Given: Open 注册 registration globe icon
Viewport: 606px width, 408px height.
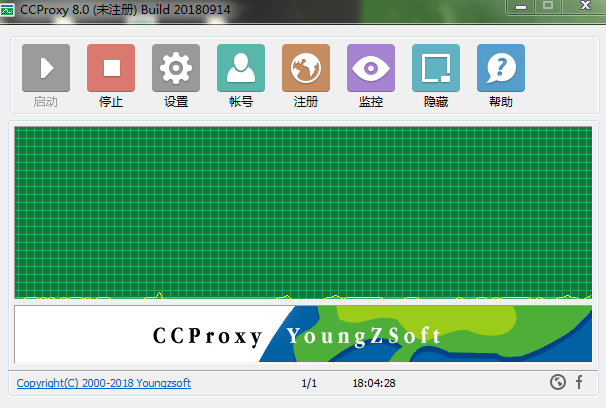Looking at the screenshot, I should click(306, 68).
